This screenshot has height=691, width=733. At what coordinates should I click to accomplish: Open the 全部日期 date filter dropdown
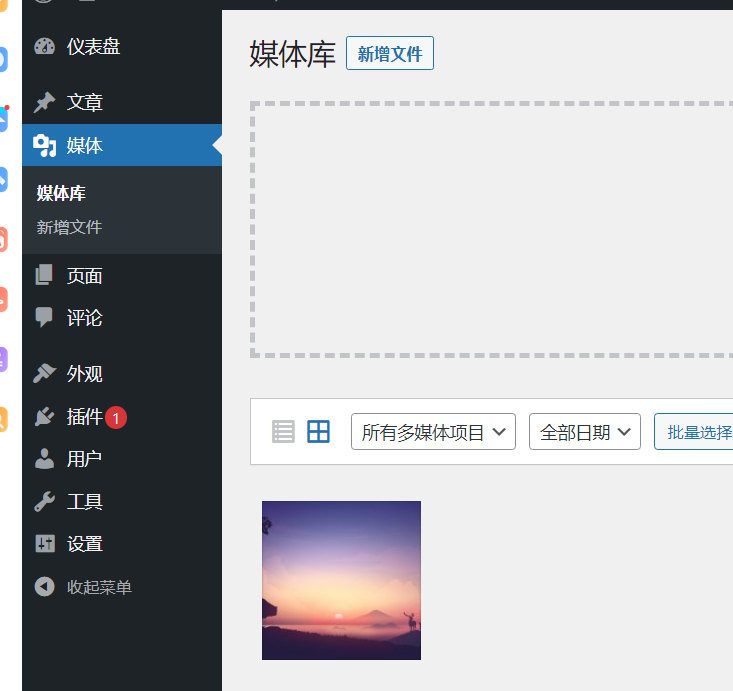tap(584, 432)
